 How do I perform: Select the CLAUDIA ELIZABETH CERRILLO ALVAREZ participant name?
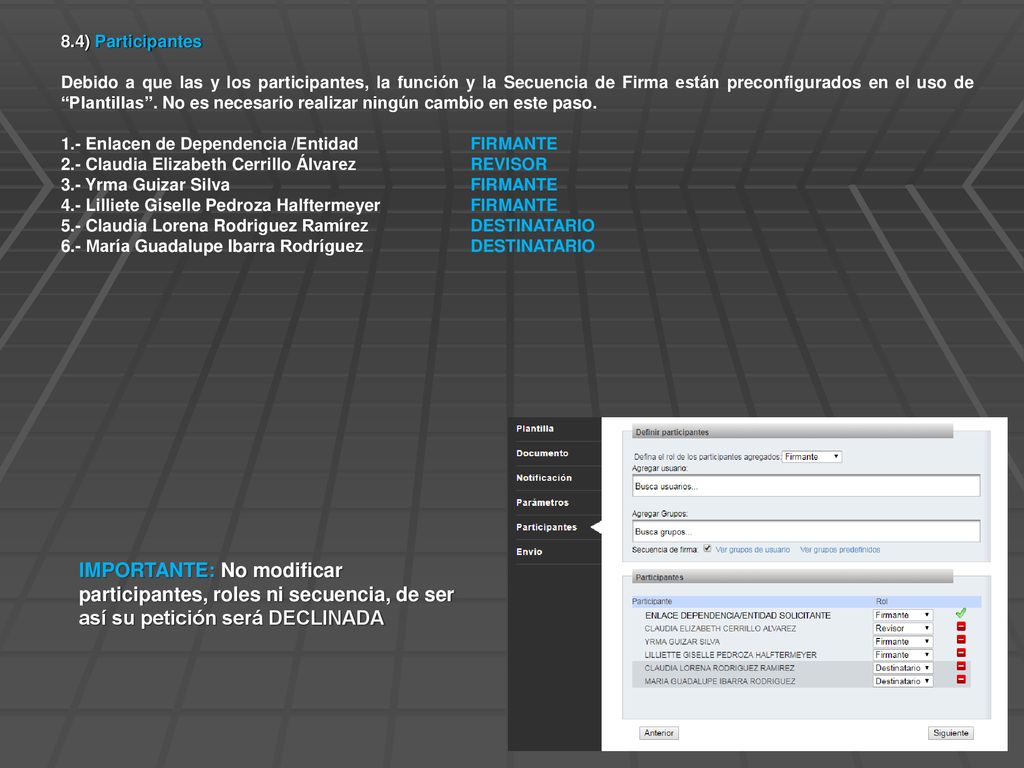click(720, 629)
